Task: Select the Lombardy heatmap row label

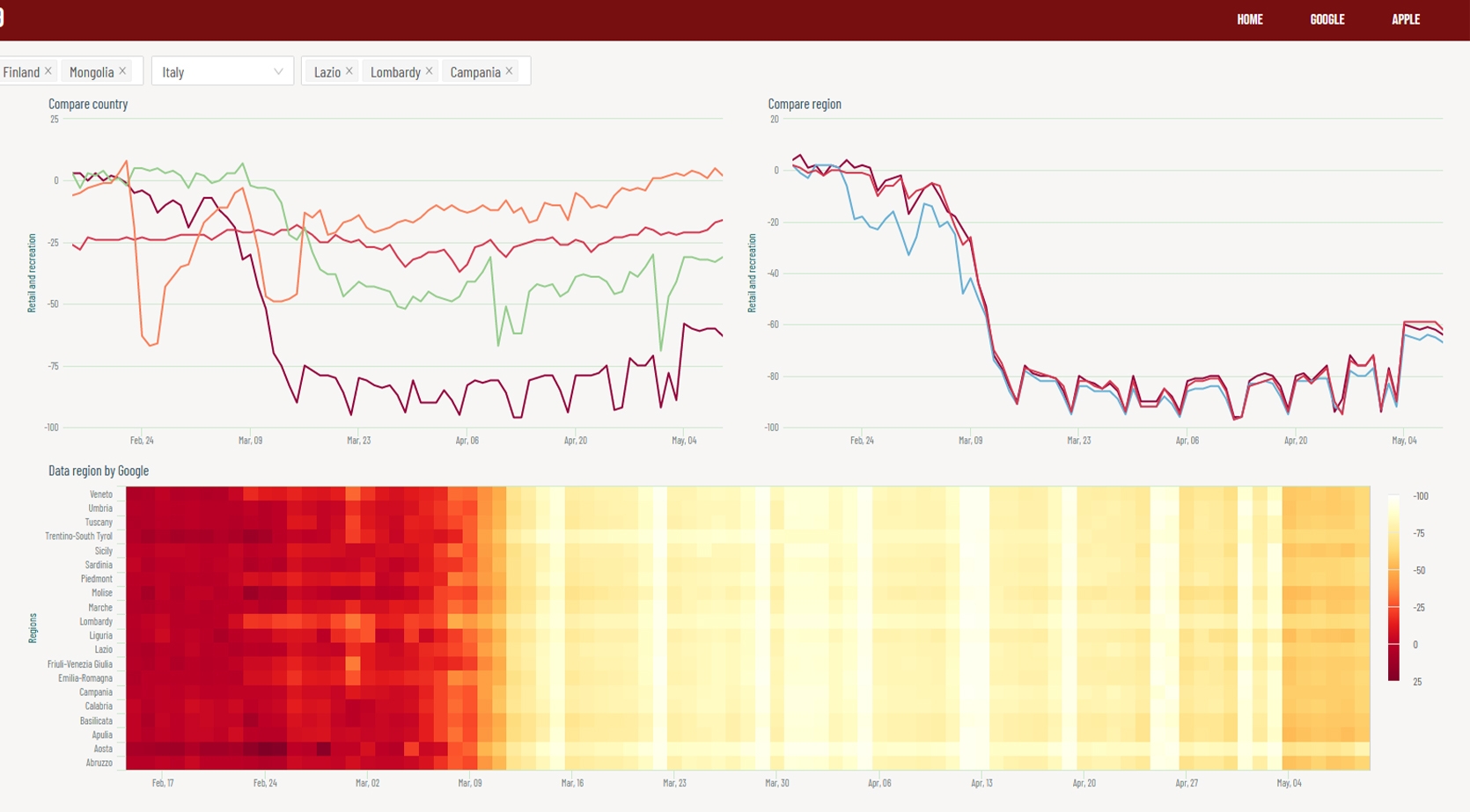Action: coord(96,622)
